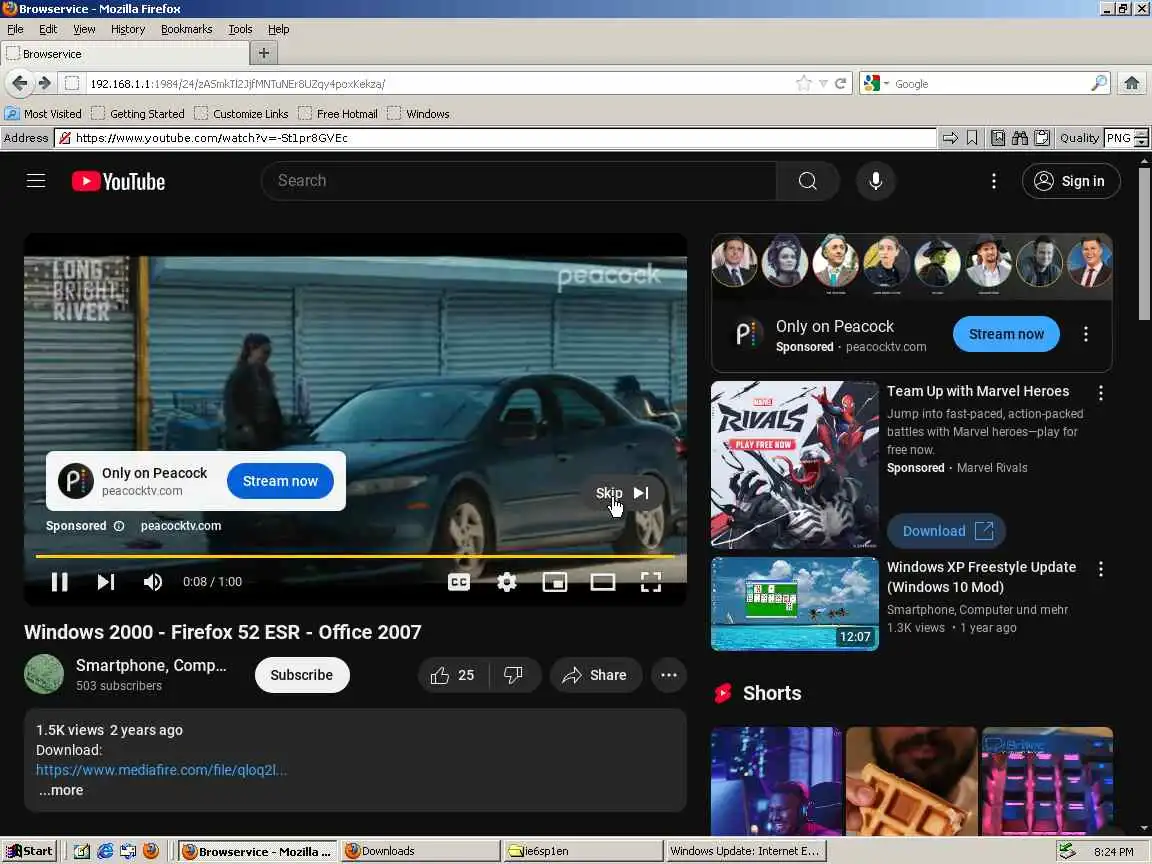Viewport: 1152px width, 864px height.
Task: Open the Tools menu
Action: (x=240, y=29)
